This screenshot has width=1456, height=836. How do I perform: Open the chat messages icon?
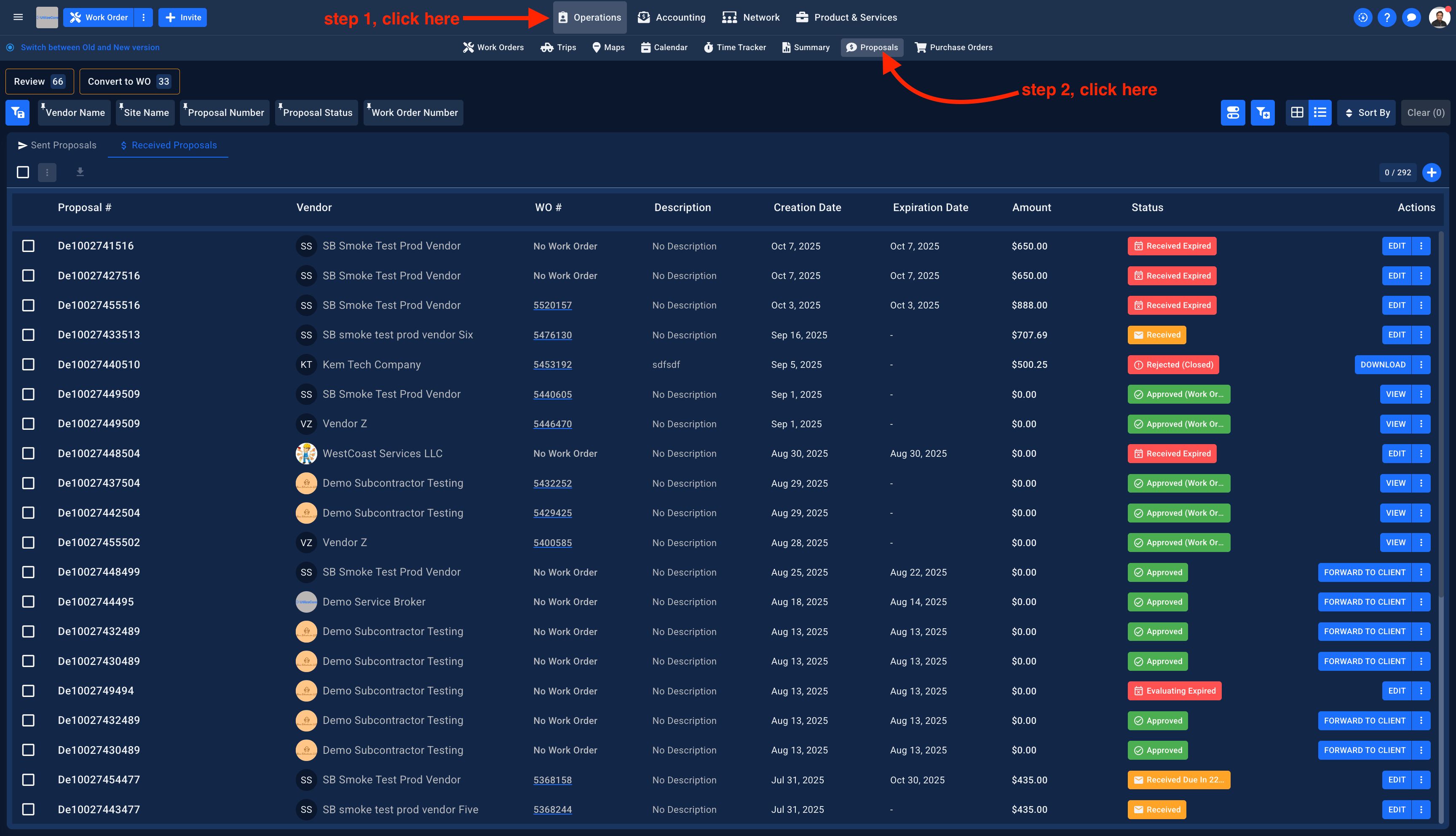coord(1410,17)
